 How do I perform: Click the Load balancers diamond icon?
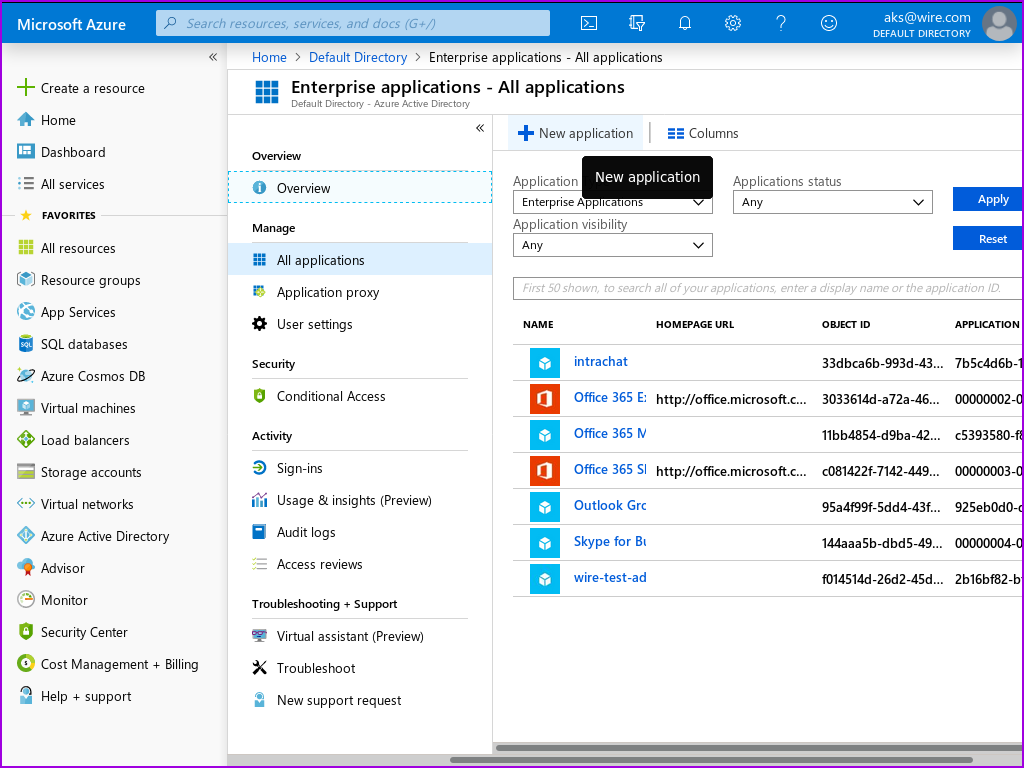coord(25,440)
